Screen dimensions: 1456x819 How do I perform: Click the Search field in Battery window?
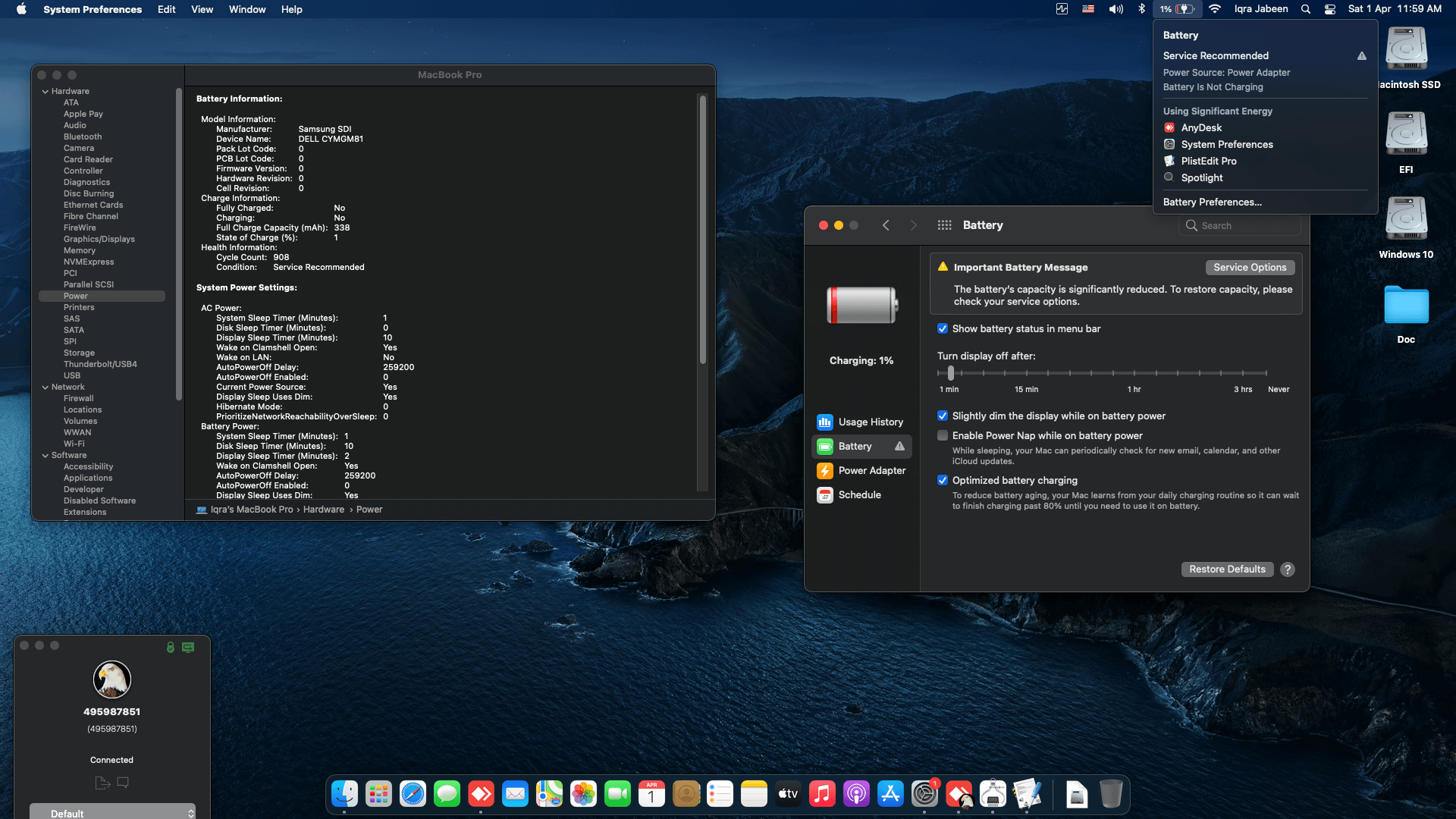click(1240, 225)
